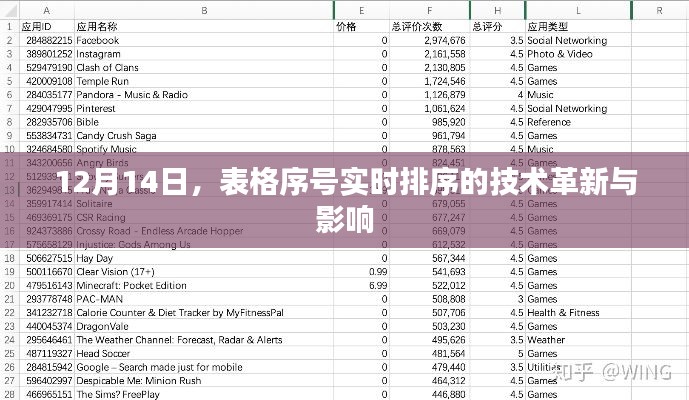This screenshot has width=689, height=400.
Task: Select the Clash of Clans cell
Action: [204, 68]
